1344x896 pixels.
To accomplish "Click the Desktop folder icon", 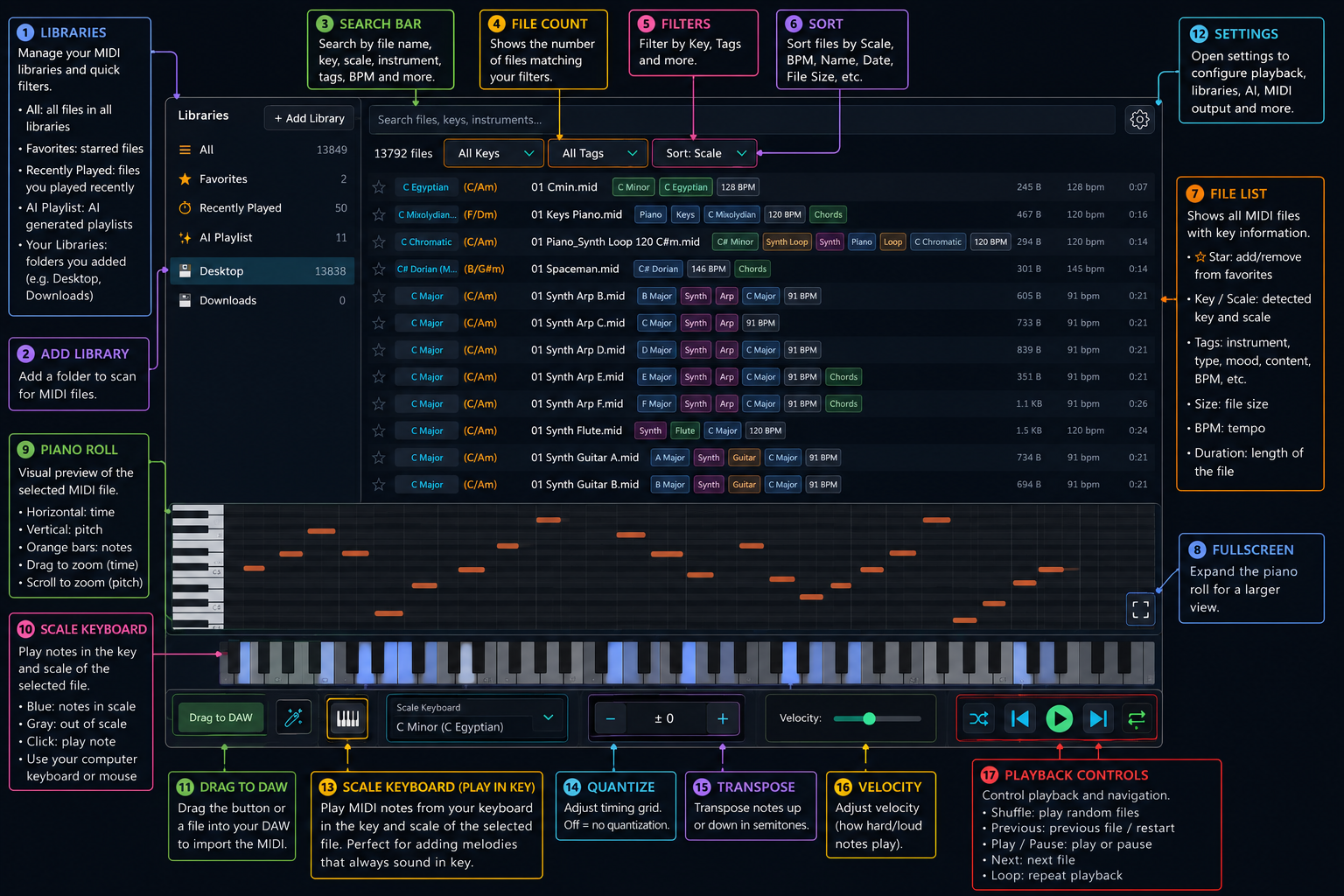I will (x=185, y=271).
